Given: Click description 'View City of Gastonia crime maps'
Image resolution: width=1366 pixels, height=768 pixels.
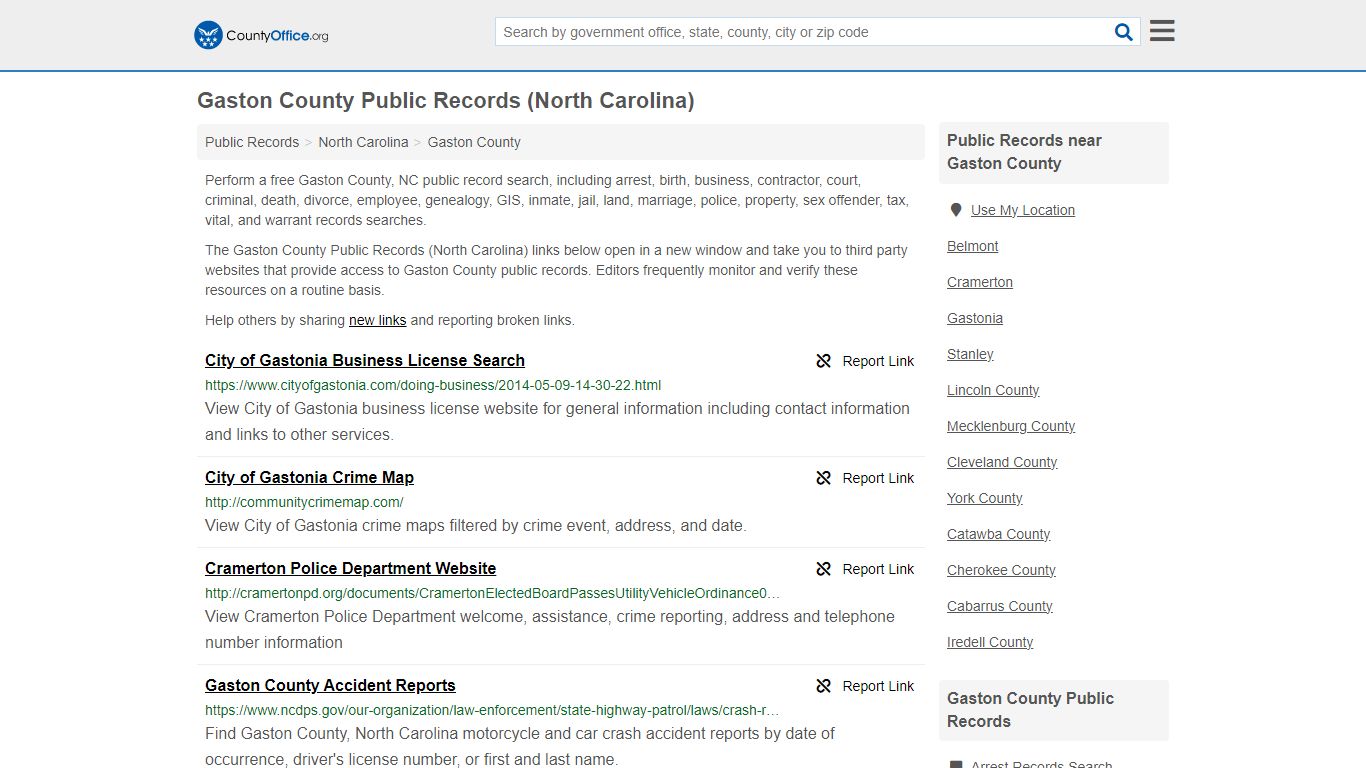Looking at the screenshot, I should [x=476, y=525].
